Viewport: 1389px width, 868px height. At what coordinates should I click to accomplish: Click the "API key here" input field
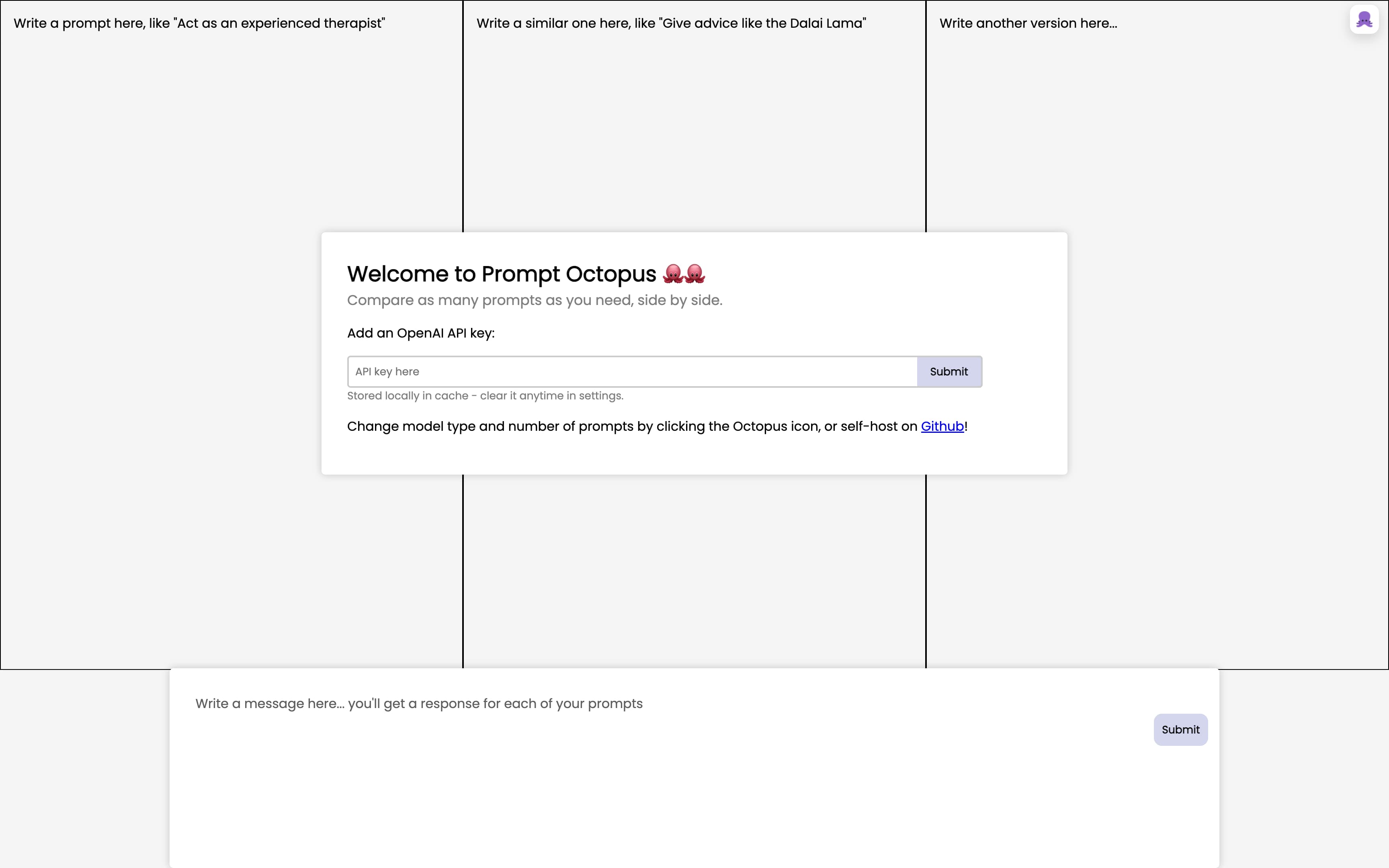[x=631, y=371]
